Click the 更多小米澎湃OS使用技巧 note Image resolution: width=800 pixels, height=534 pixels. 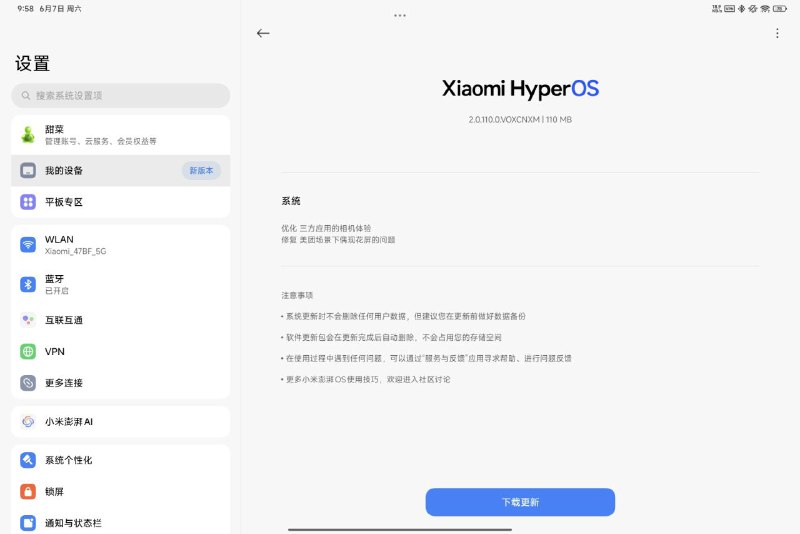[365, 379]
